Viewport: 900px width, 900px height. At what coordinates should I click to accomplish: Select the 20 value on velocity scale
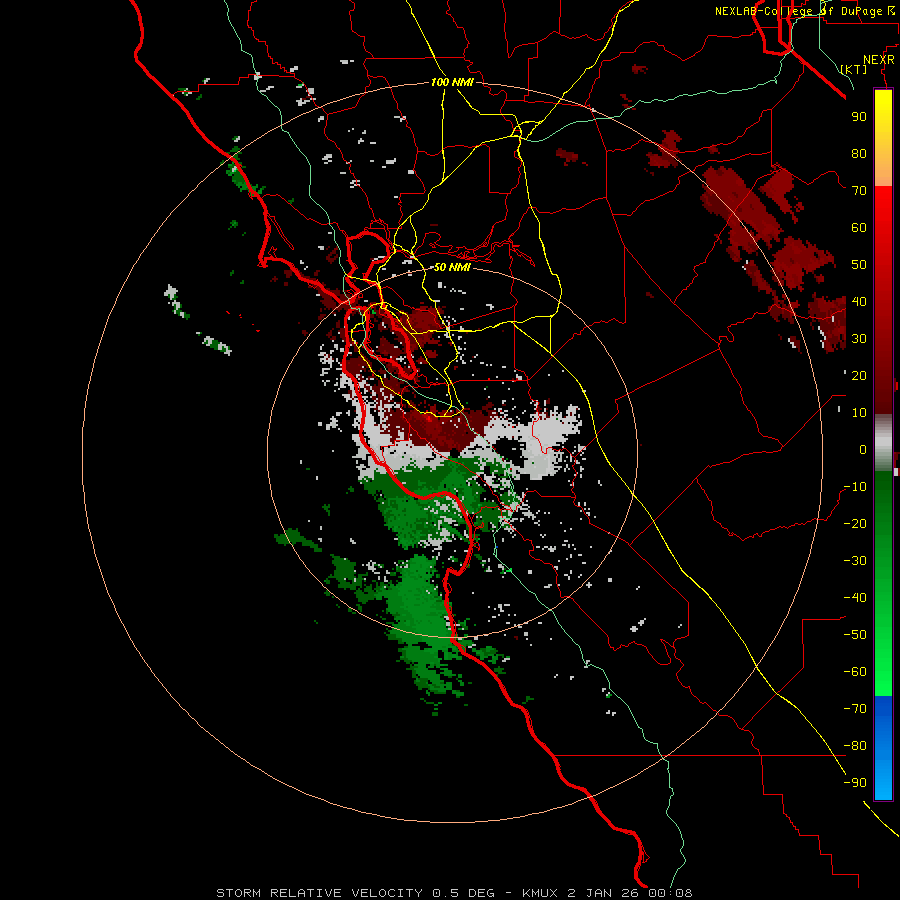click(859, 375)
